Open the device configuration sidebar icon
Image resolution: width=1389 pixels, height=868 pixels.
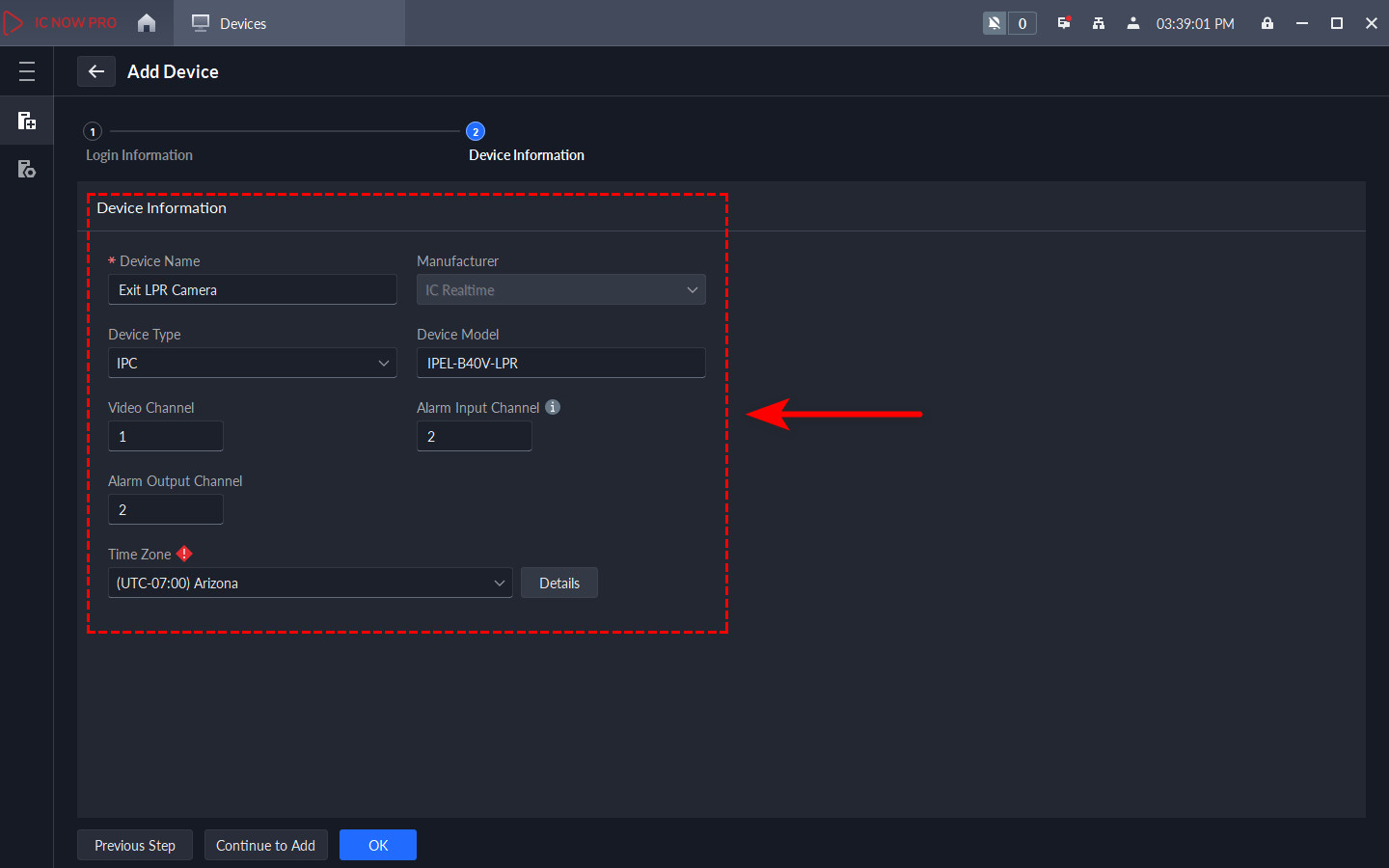(27, 170)
